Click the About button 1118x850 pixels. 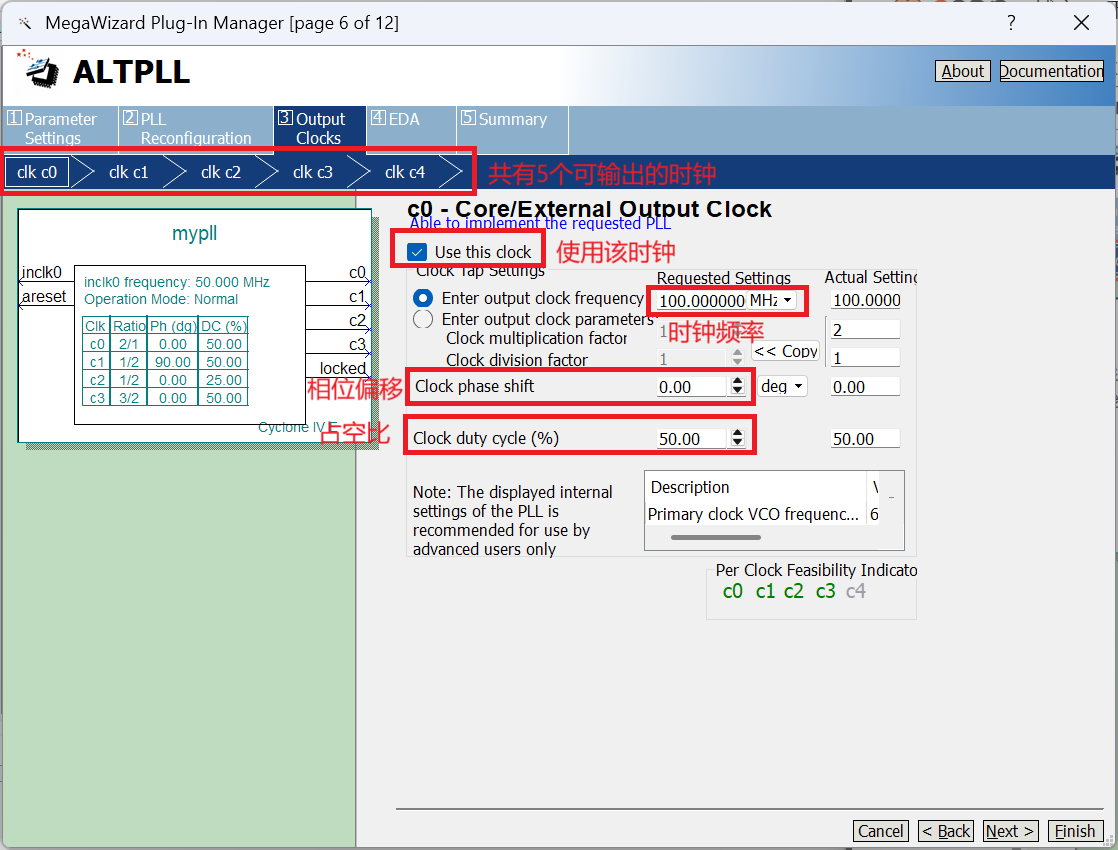[963, 71]
